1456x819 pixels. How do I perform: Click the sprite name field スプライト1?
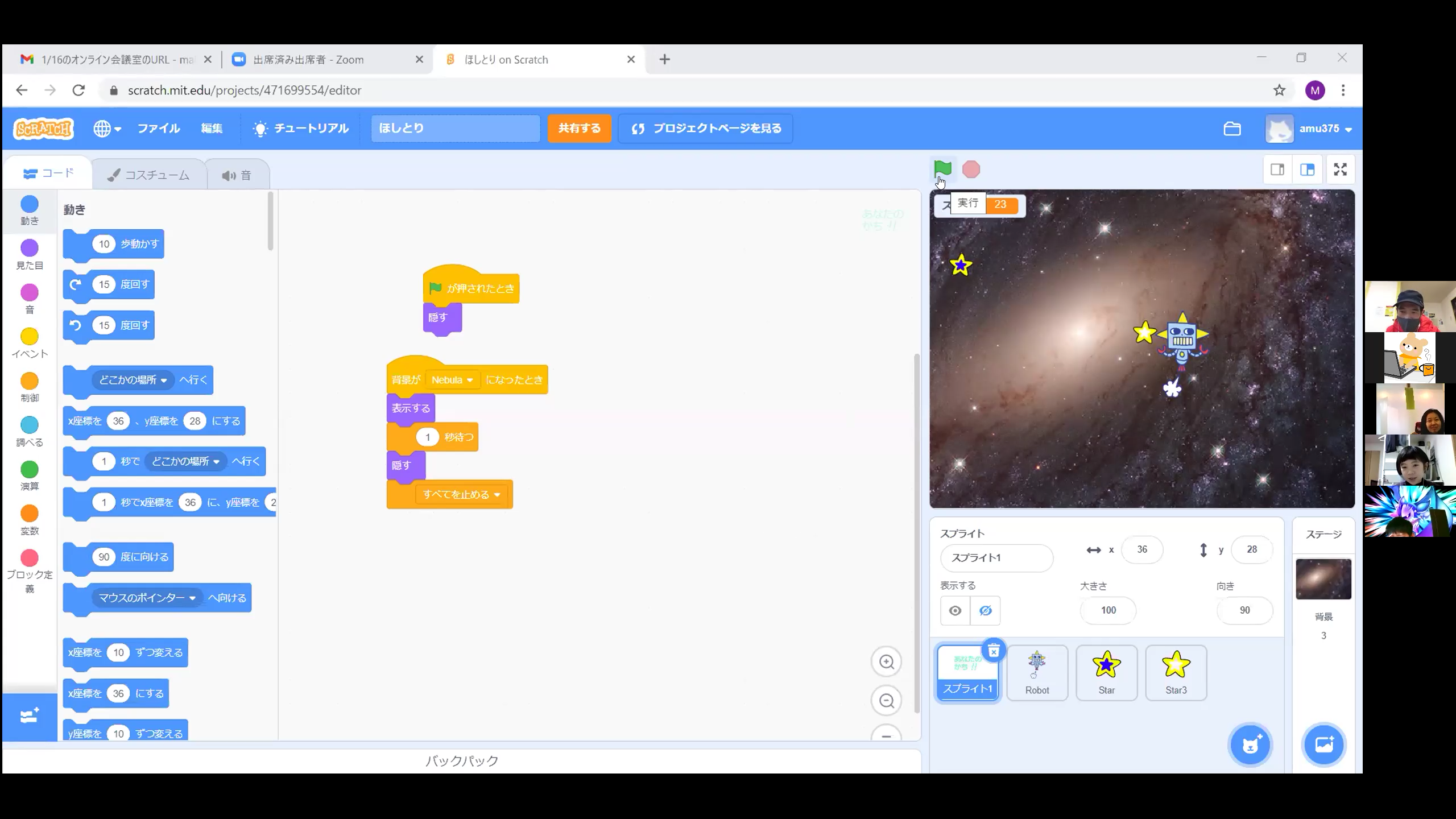(x=996, y=558)
